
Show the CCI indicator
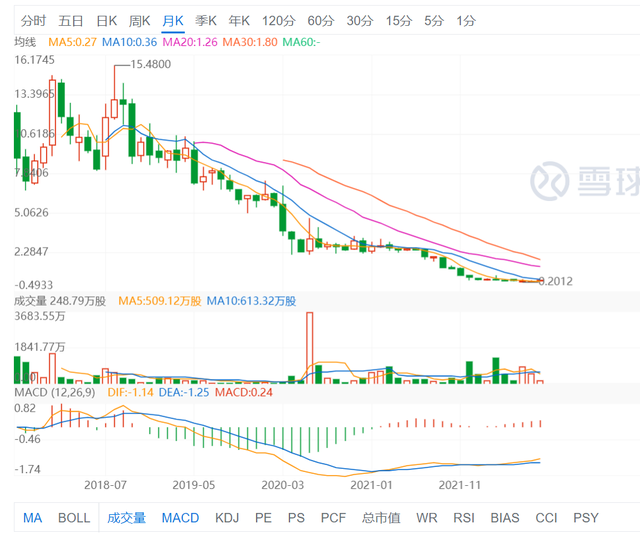546,518
